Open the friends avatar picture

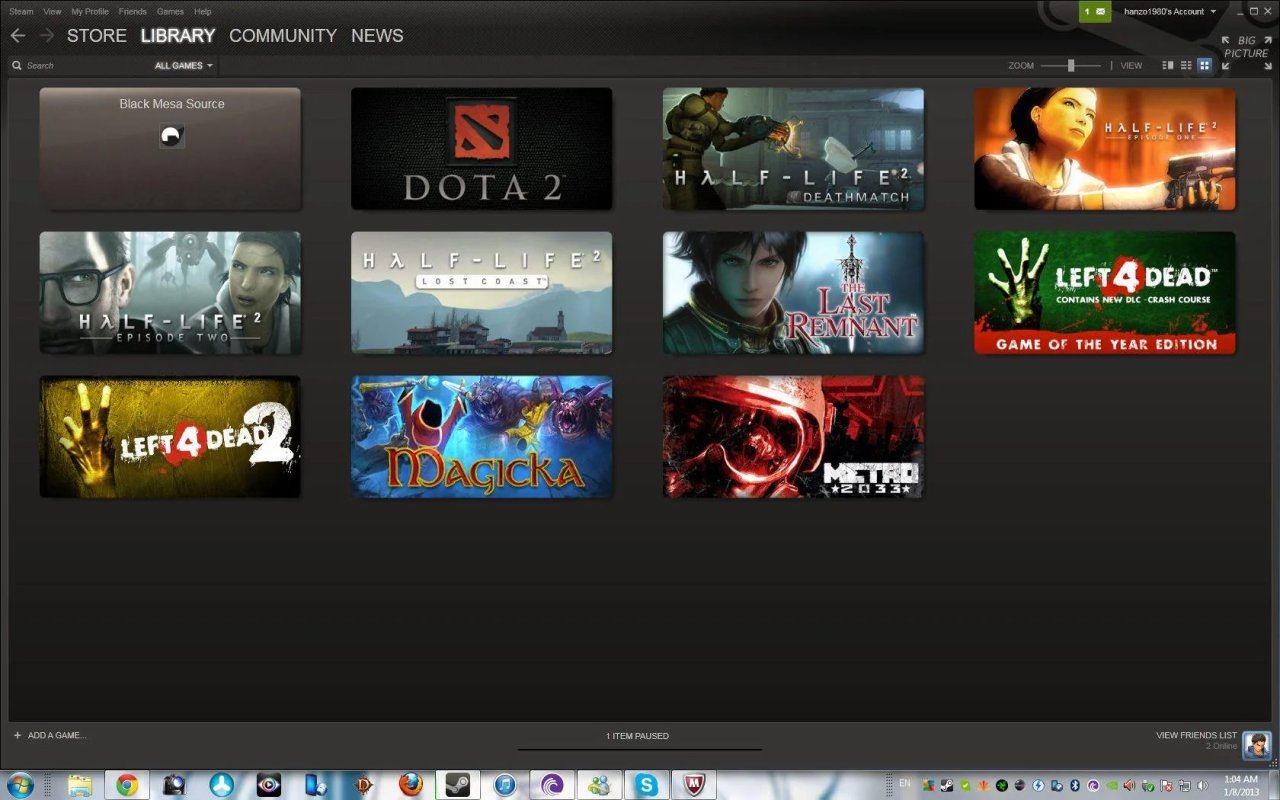[1256, 745]
